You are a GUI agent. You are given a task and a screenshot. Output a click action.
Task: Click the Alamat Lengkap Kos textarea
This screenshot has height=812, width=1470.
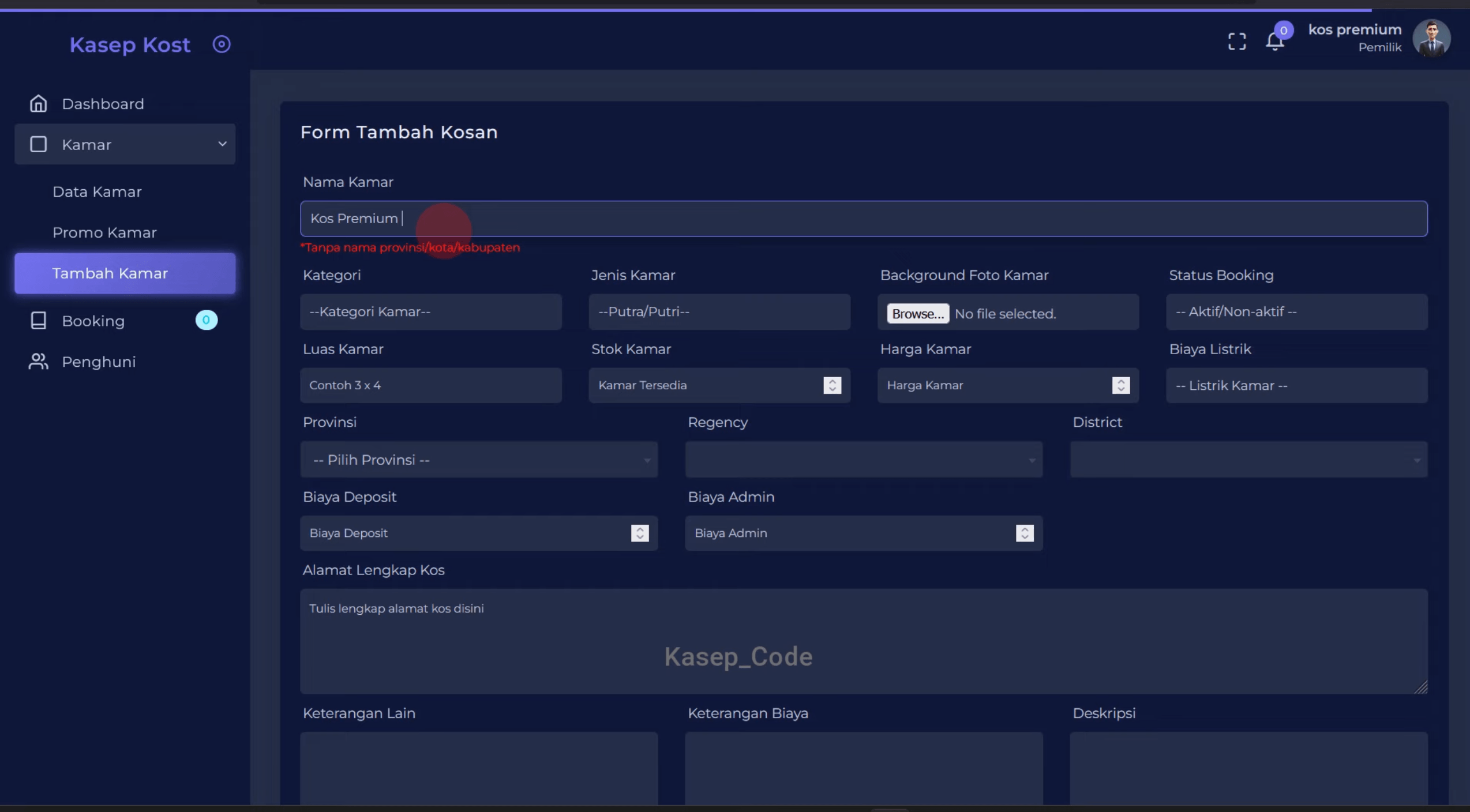(864, 641)
